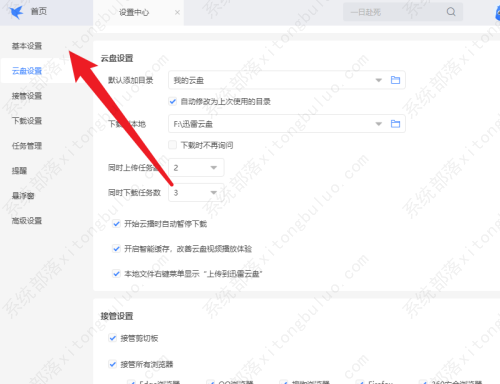The width and height of the screenshot is (500, 384).
Task: Check 下载时不再询问
Action: click(x=172, y=145)
